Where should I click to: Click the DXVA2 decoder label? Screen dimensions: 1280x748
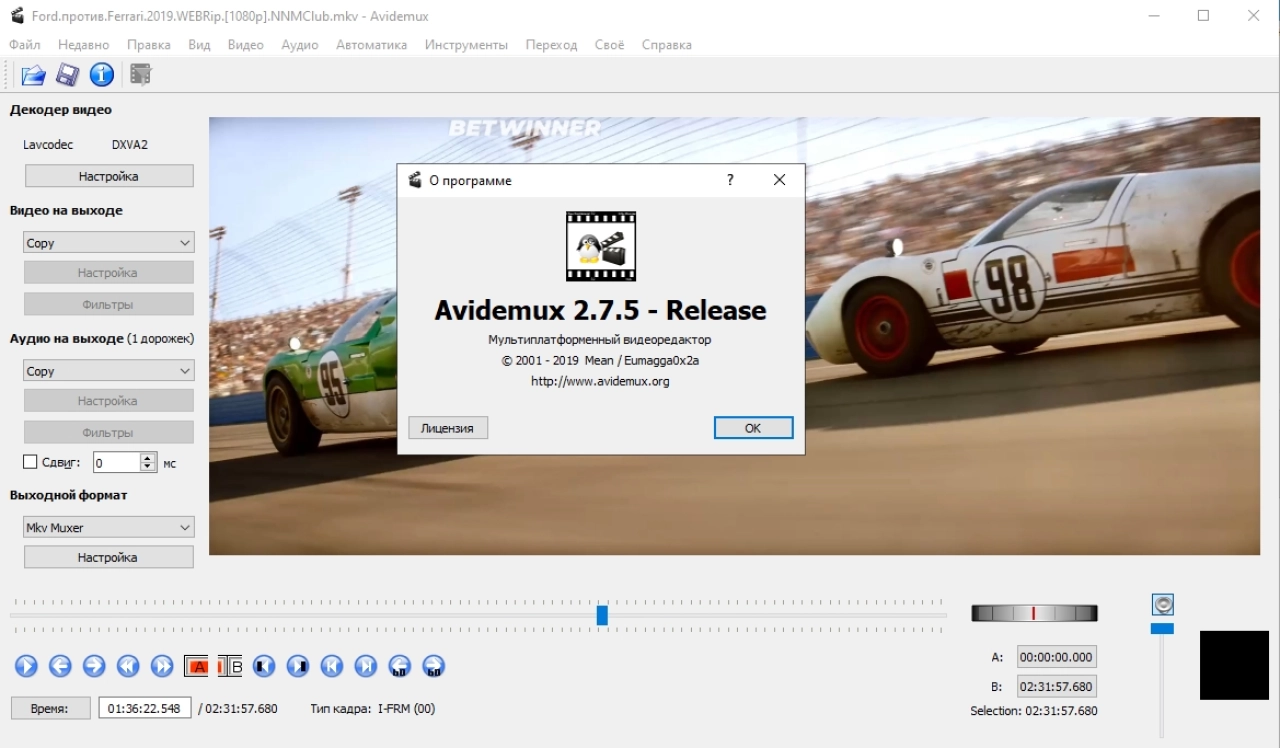[130, 145]
